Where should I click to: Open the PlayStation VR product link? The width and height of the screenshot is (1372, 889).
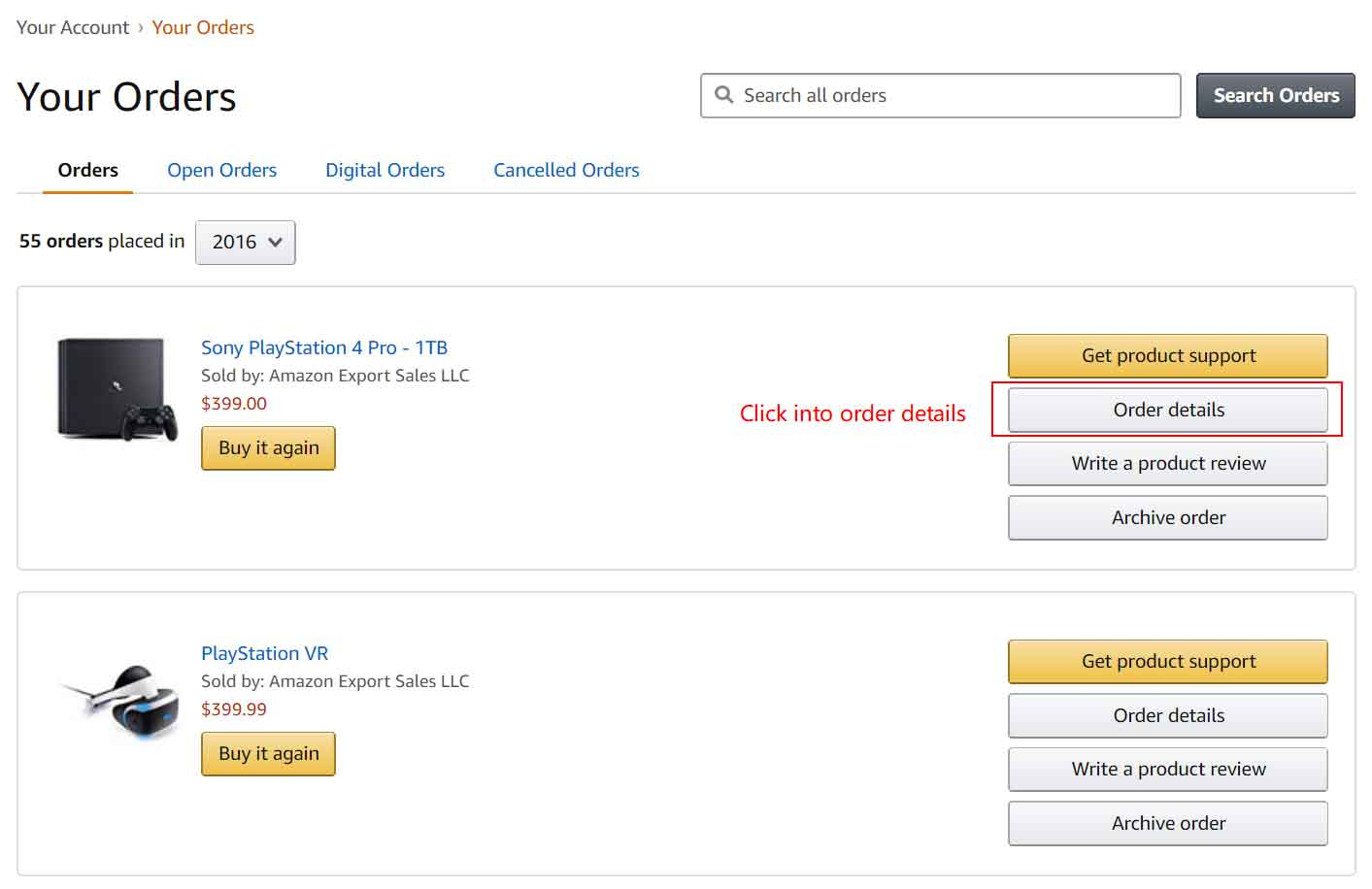click(264, 653)
